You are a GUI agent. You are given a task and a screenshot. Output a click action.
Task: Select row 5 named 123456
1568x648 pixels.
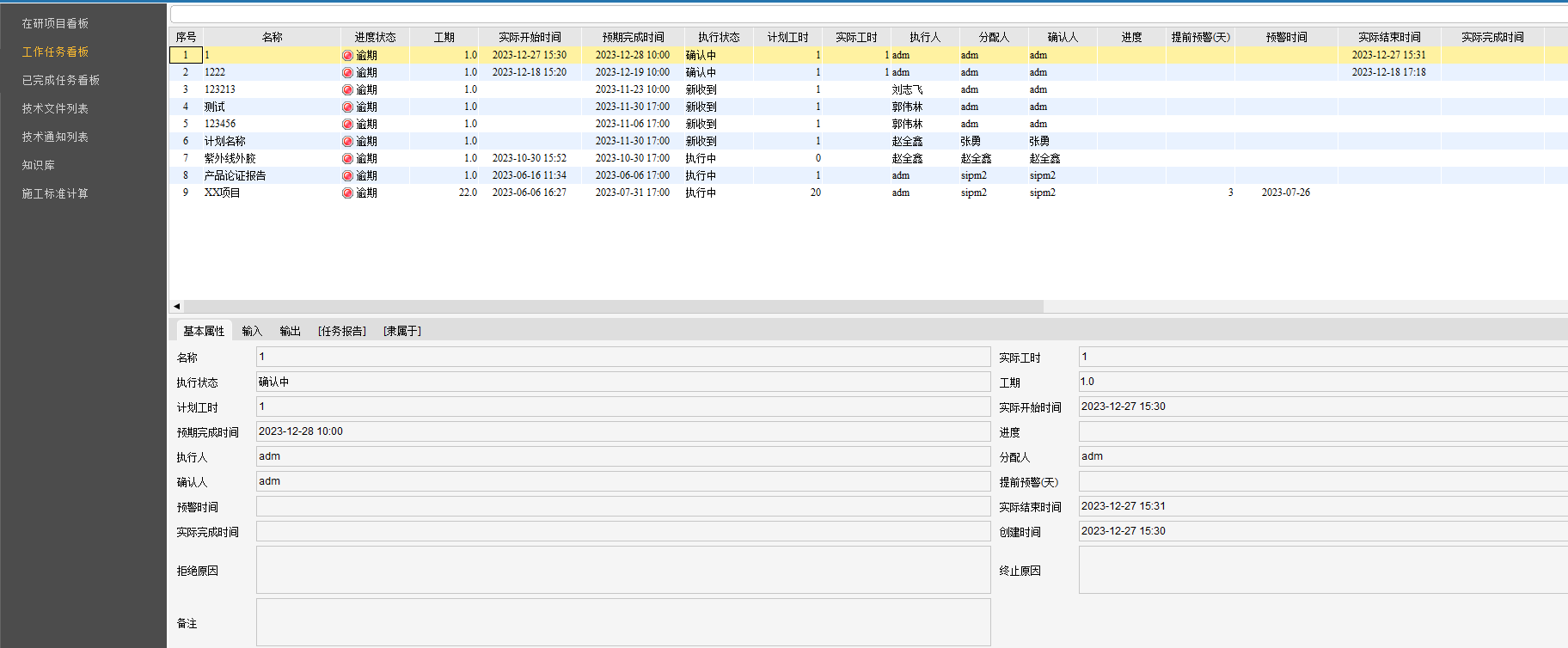[220, 124]
